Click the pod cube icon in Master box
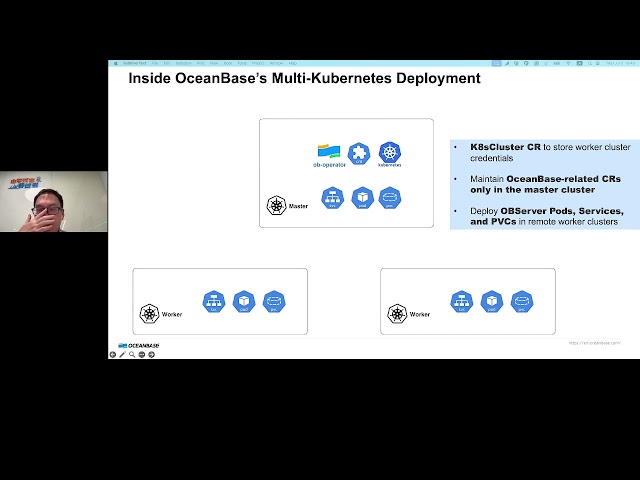 pyautogui.click(x=362, y=198)
